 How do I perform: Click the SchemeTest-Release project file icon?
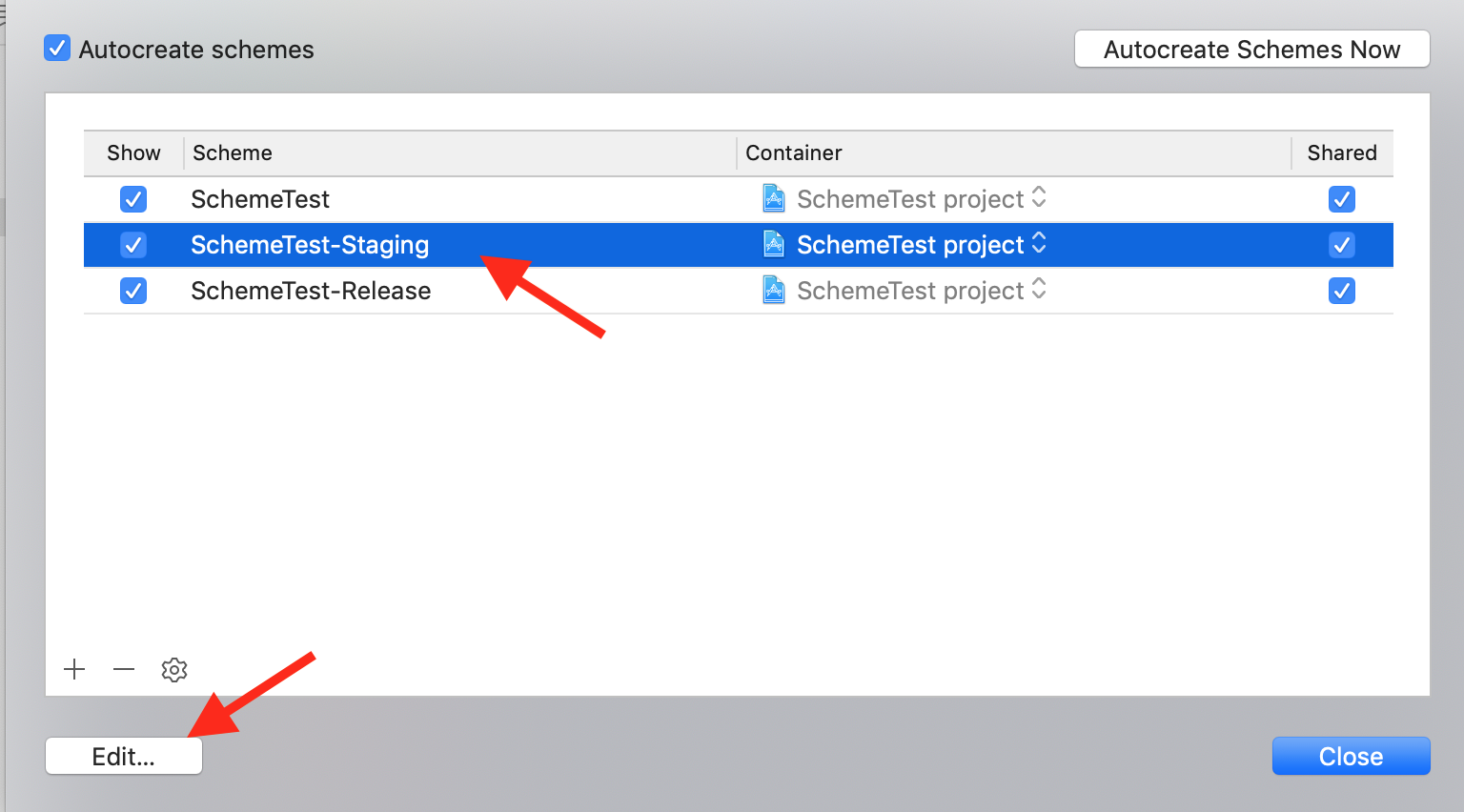click(774, 291)
